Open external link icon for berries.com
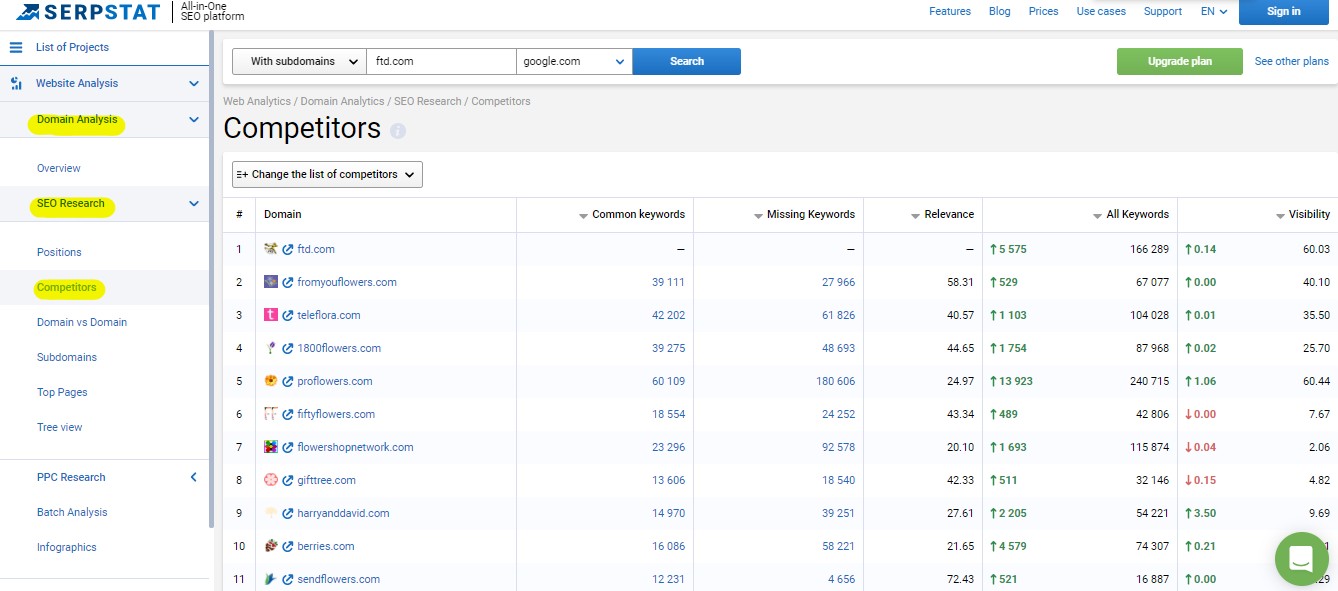Viewport: 1338px width, 591px height. [288, 546]
